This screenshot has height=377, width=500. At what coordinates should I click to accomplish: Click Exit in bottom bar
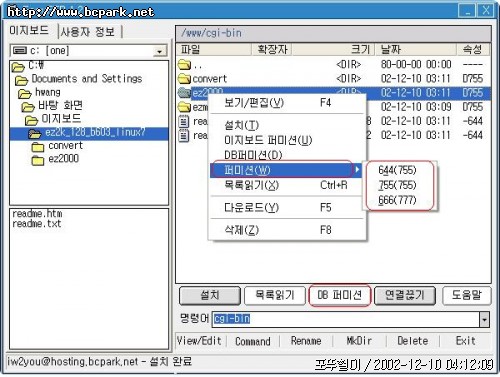[466, 341]
